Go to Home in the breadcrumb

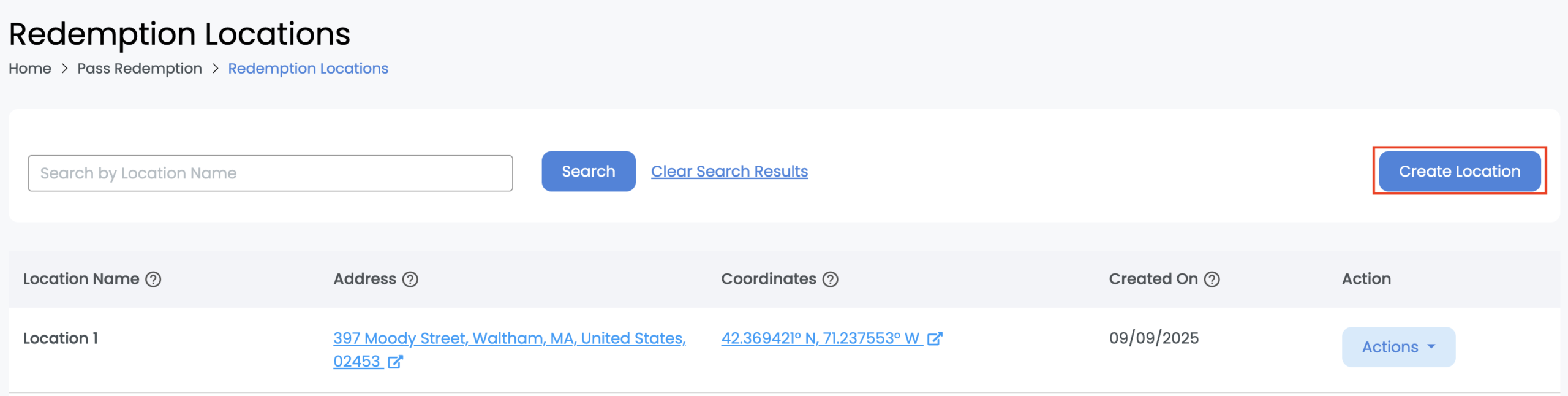pyautogui.click(x=30, y=69)
